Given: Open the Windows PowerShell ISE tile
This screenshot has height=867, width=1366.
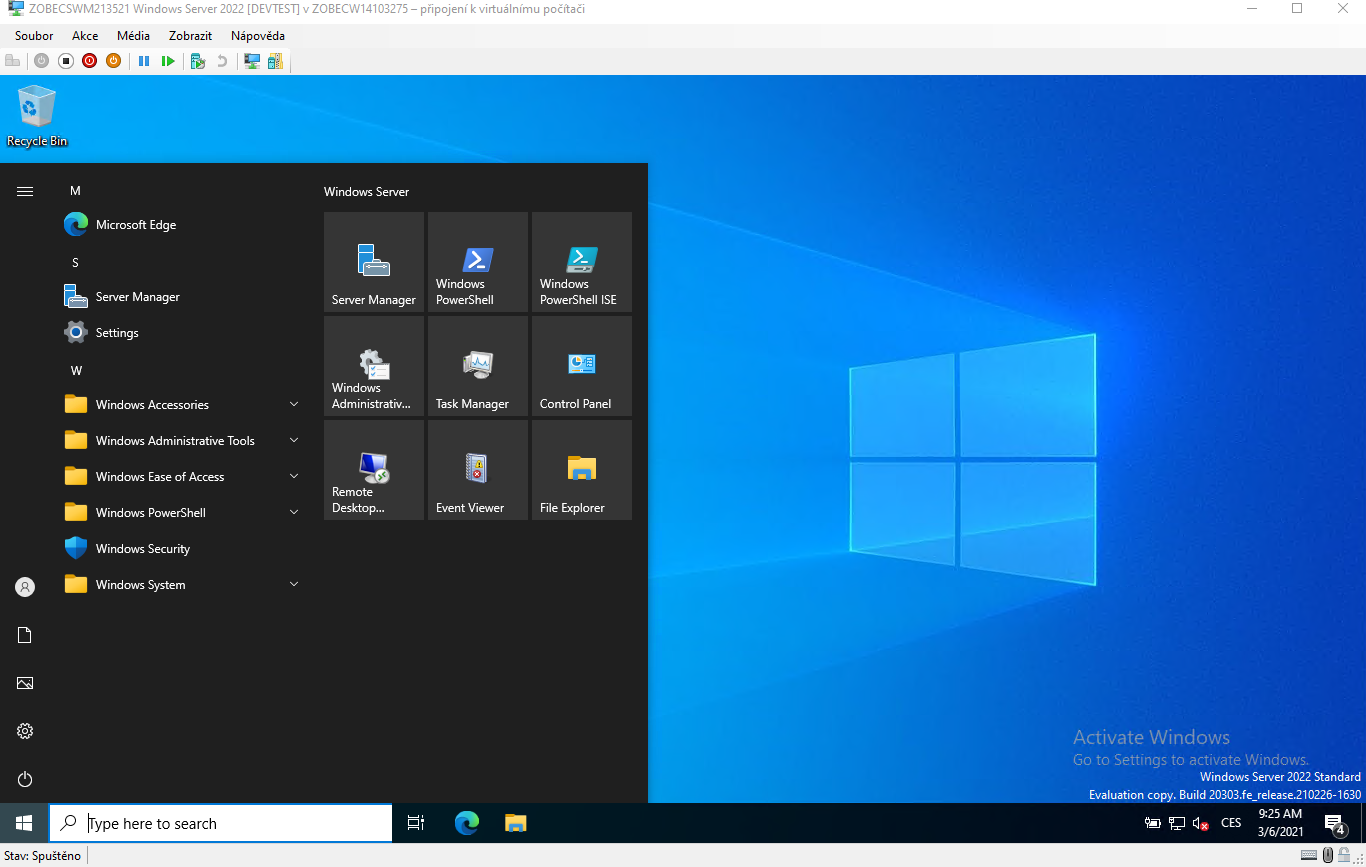Looking at the screenshot, I should pos(582,262).
